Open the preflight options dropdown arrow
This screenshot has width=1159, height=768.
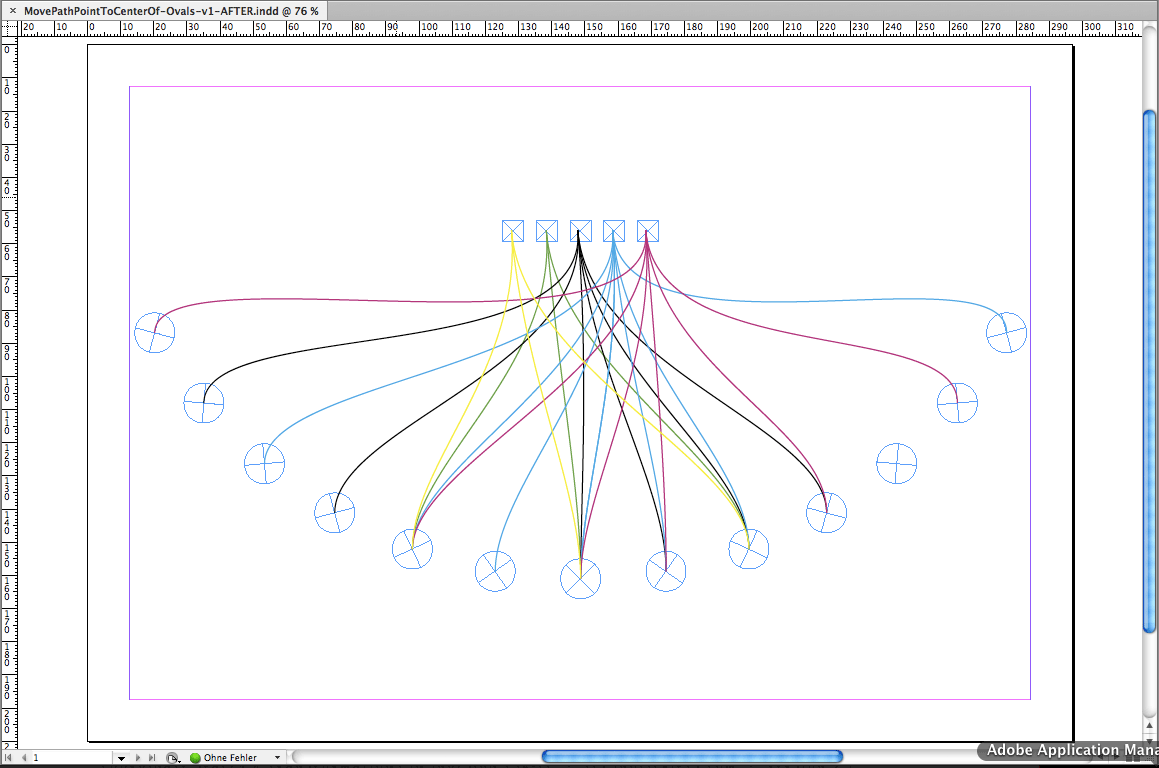coord(277,758)
